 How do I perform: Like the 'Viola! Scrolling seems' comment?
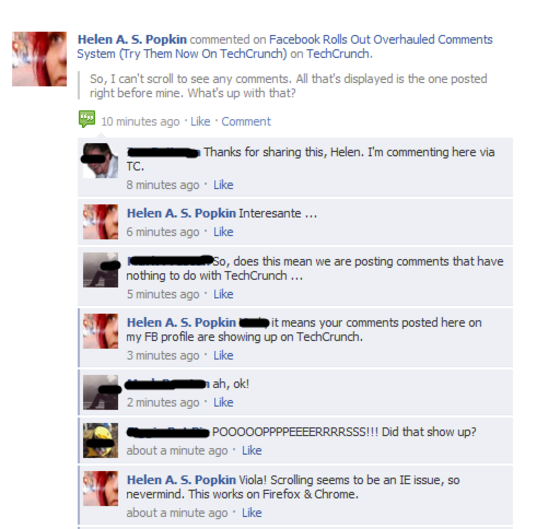pyautogui.click(x=252, y=513)
